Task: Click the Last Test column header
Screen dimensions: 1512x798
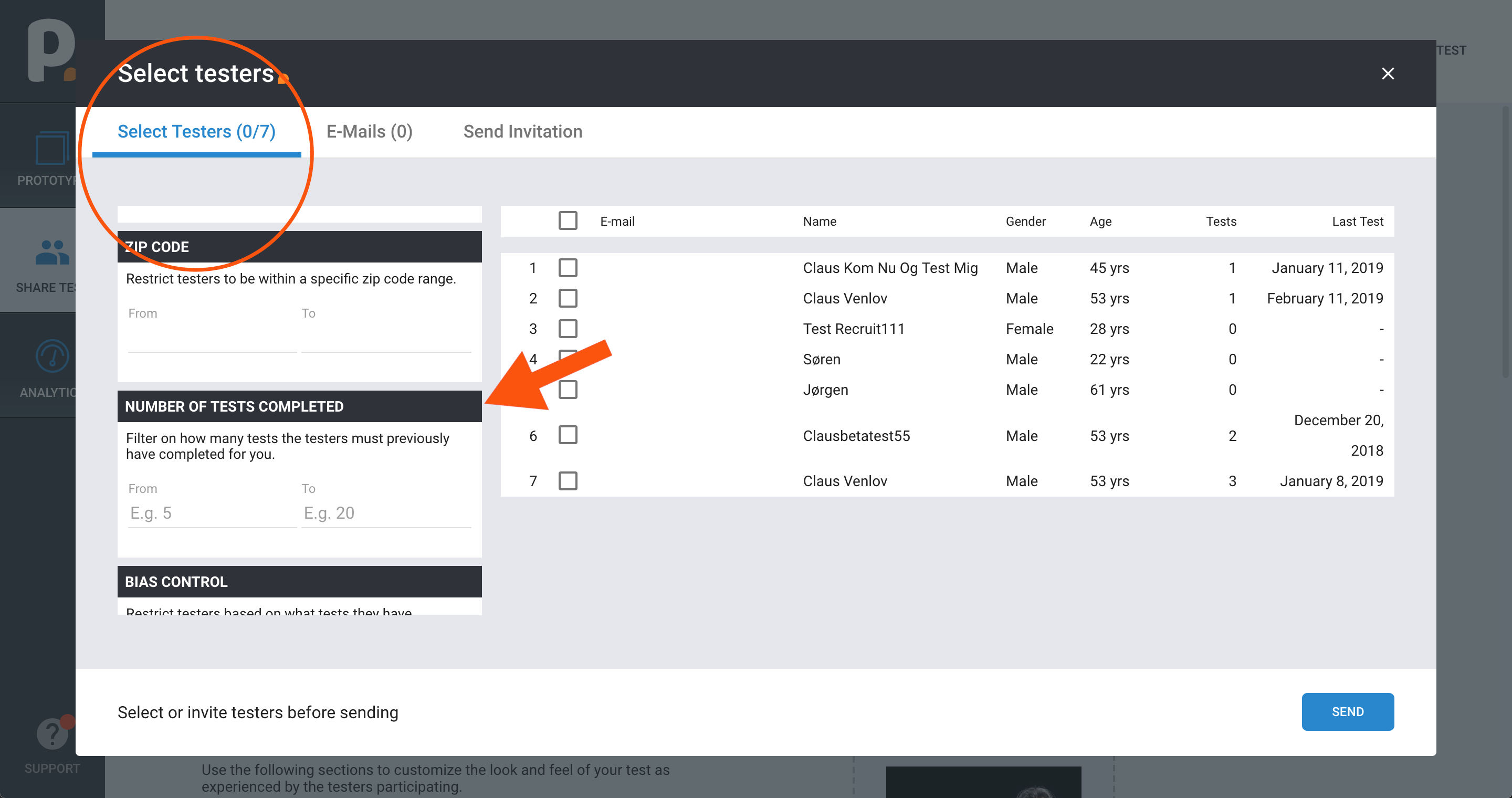Action: coord(1358,221)
